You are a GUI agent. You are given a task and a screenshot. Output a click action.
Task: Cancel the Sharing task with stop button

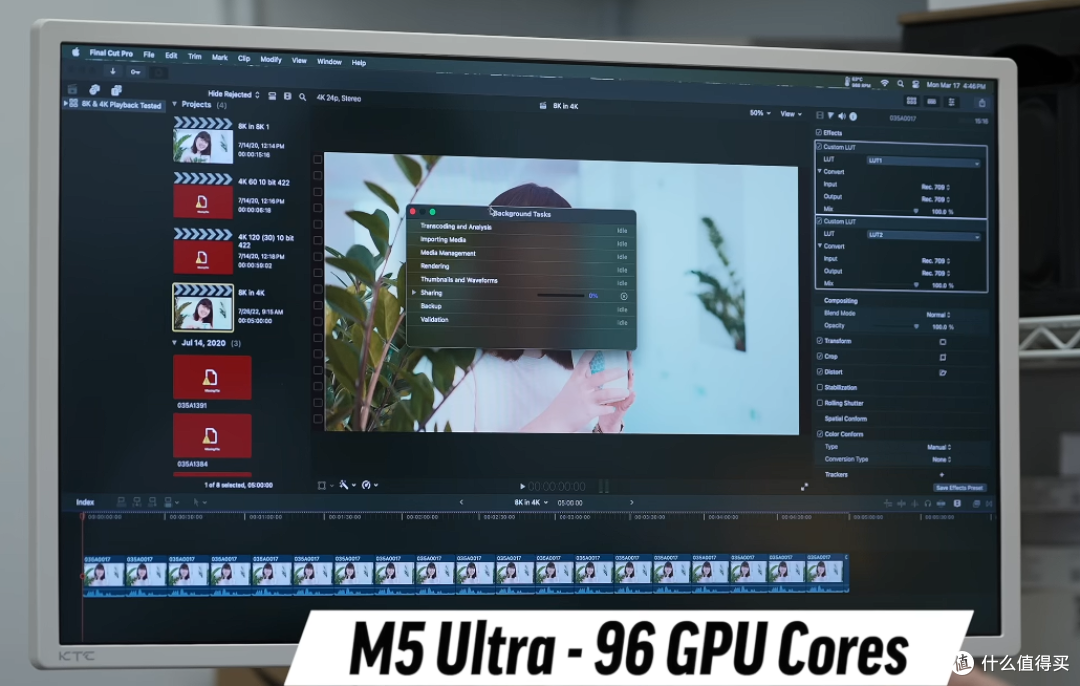coord(623,296)
